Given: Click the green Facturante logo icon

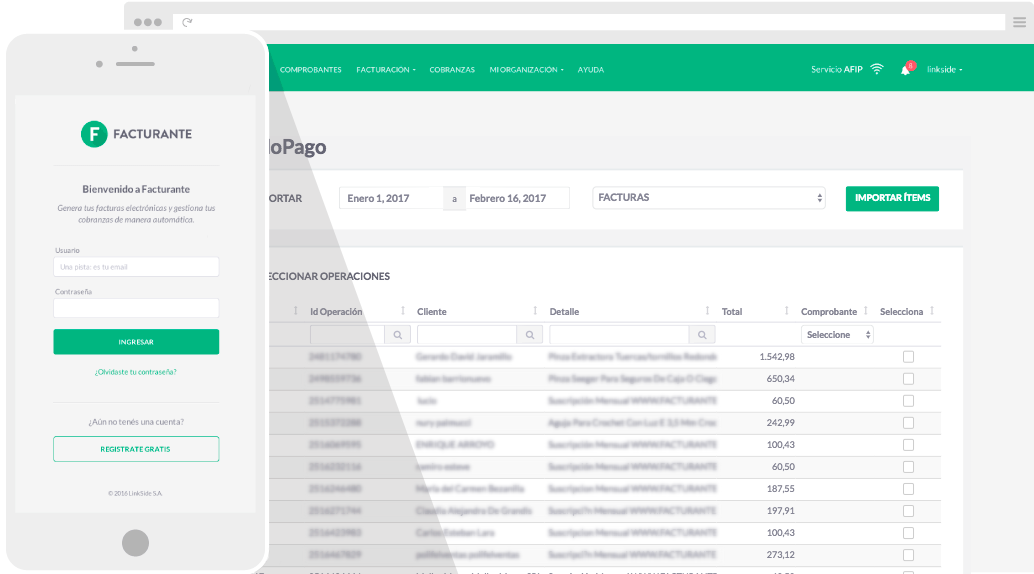Looking at the screenshot, I should pyautogui.click(x=94, y=134).
